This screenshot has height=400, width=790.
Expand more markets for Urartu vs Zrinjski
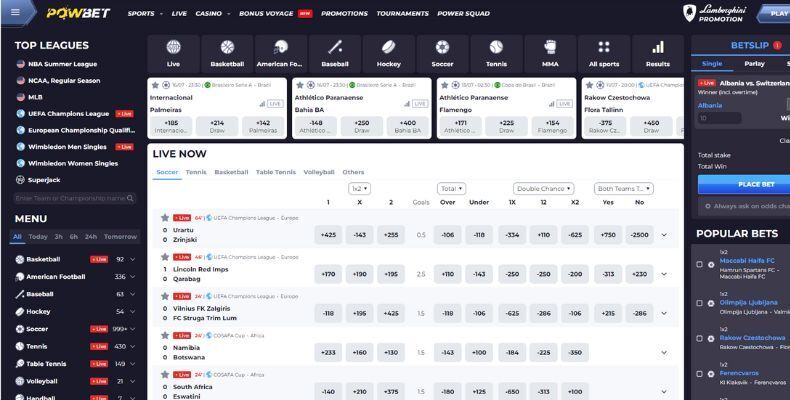(x=664, y=235)
